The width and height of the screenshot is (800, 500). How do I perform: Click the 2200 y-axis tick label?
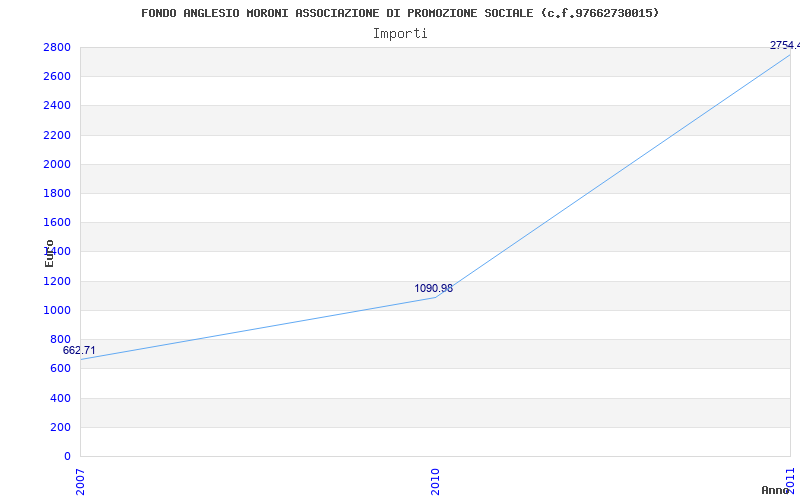[57, 135]
